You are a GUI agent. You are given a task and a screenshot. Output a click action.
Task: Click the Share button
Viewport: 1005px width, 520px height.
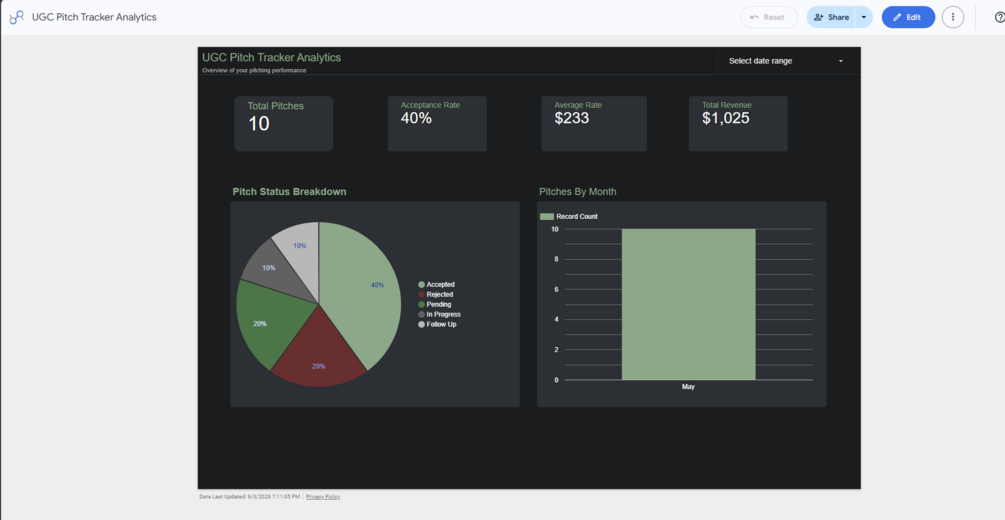[831, 17]
